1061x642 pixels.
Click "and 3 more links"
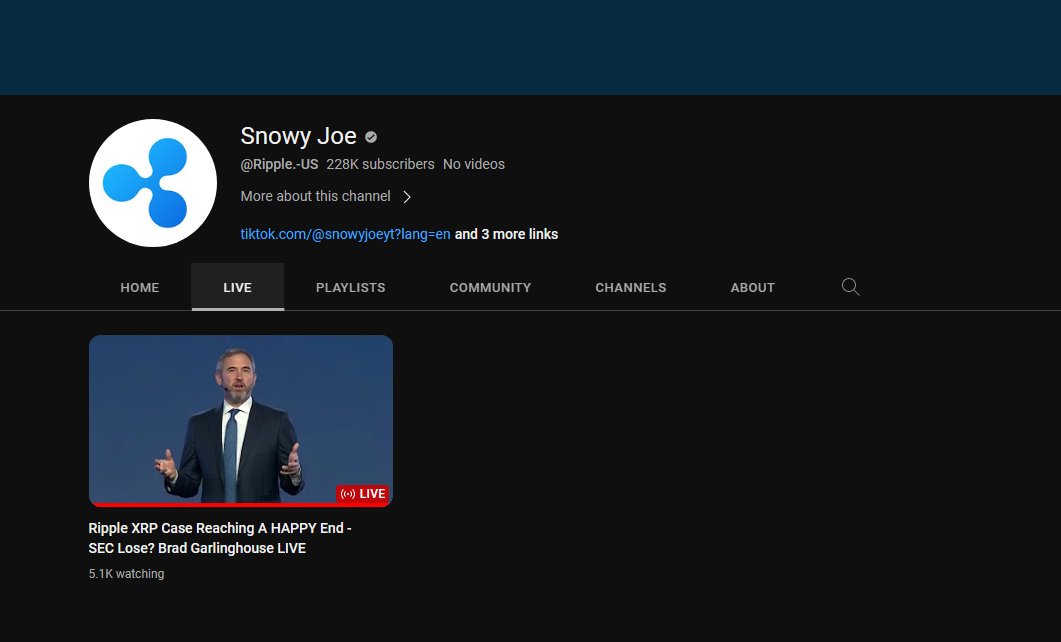(x=506, y=234)
